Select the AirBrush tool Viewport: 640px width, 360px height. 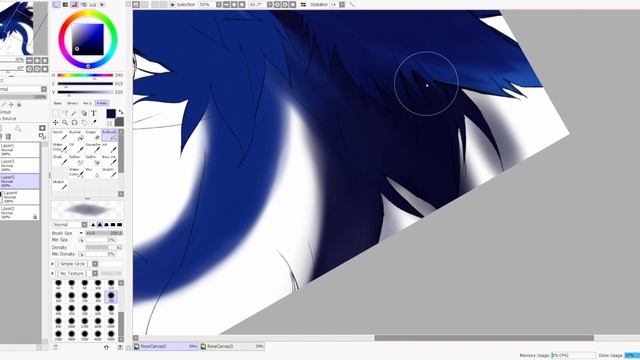[109, 136]
